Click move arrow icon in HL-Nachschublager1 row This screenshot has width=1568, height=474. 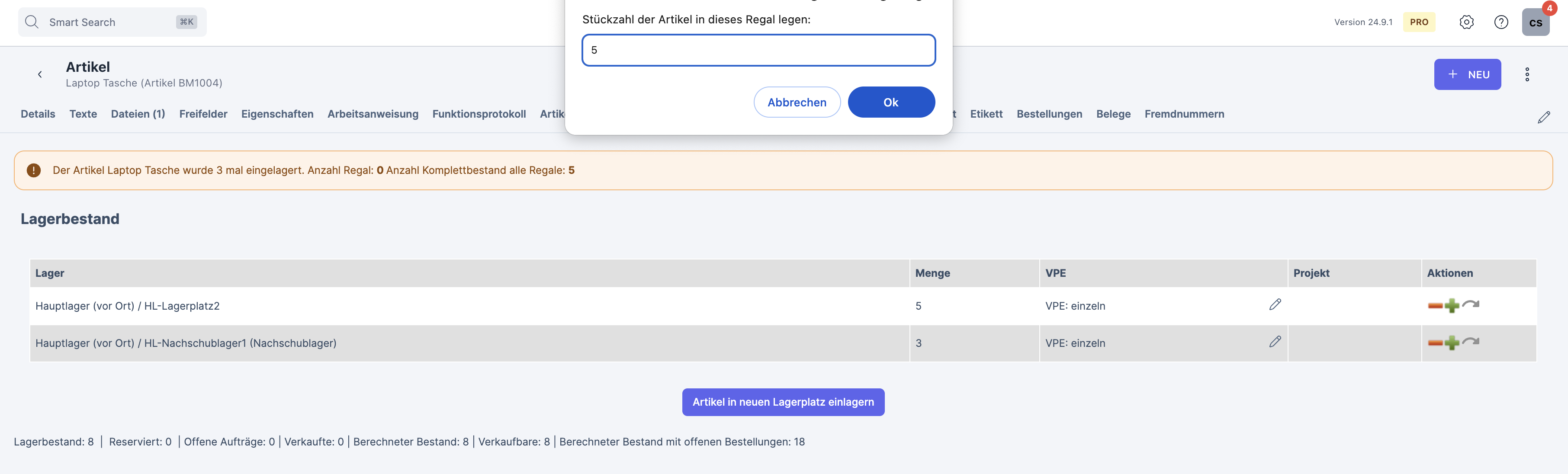pyautogui.click(x=1471, y=341)
